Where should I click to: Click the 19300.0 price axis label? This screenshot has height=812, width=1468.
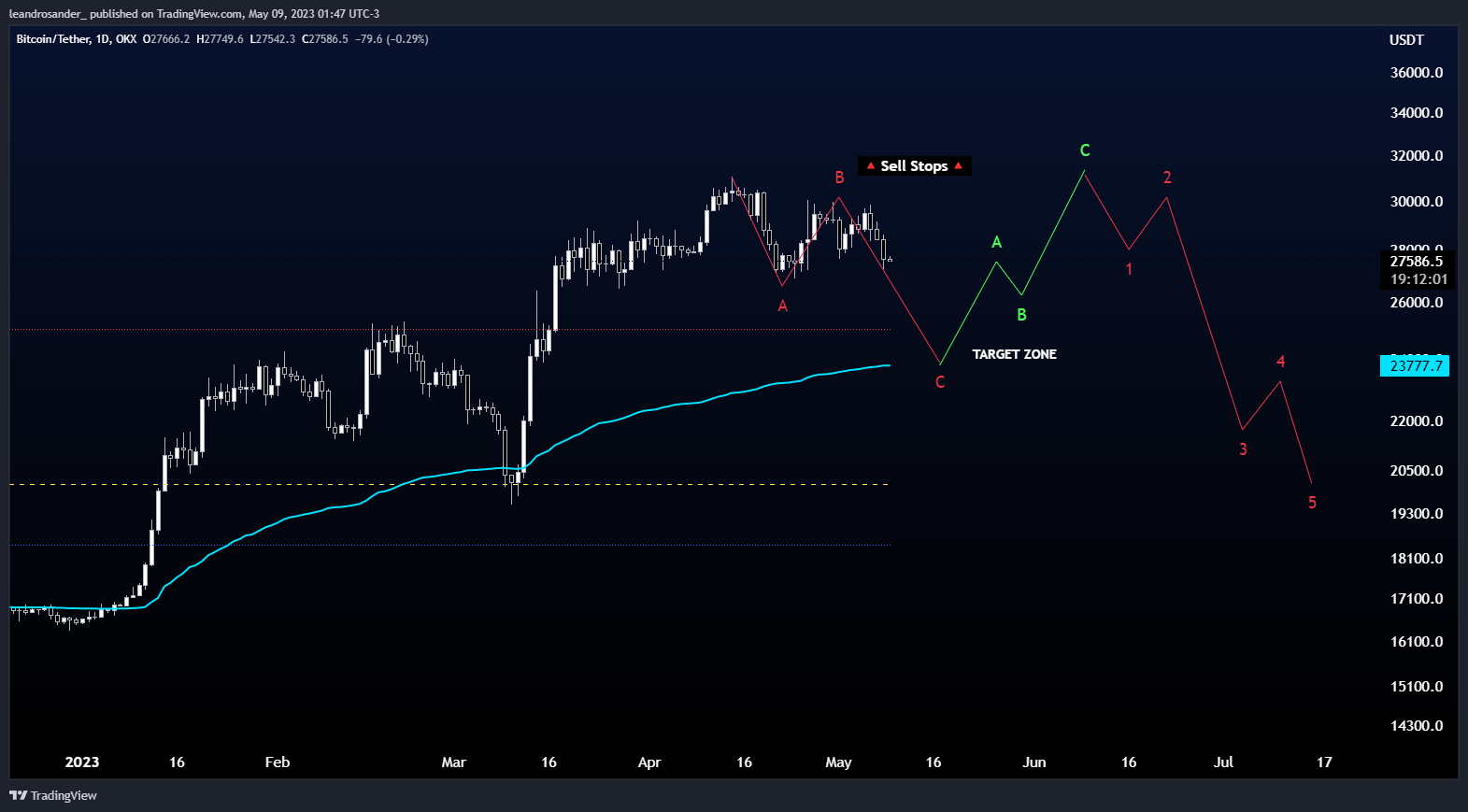[x=1417, y=514]
